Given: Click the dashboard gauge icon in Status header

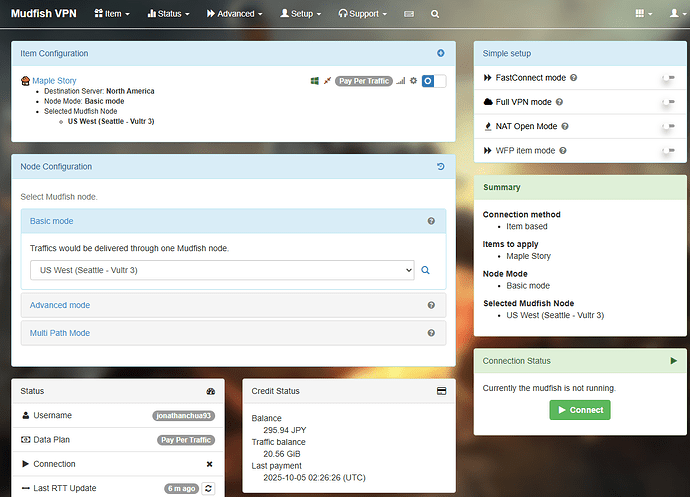Looking at the screenshot, I should [210, 391].
